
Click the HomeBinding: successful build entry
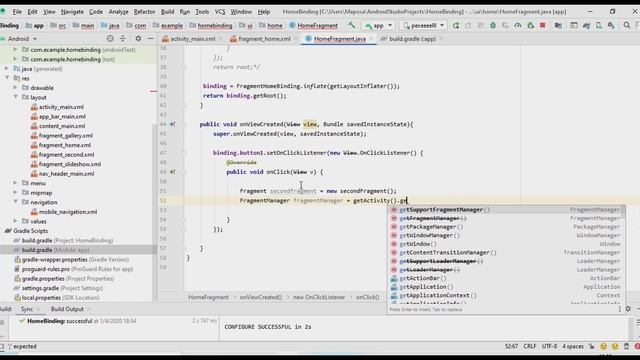click(x=81, y=321)
